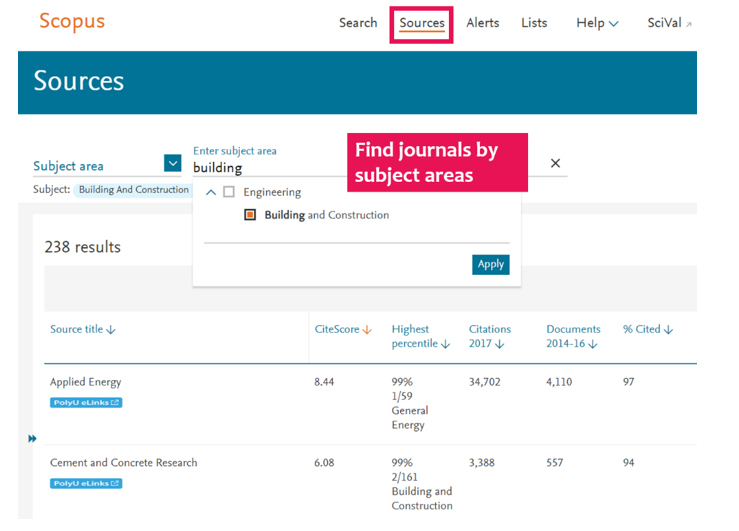Click the 3,388 citations value
The image size is (739, 531).
[x=482, y=463]
